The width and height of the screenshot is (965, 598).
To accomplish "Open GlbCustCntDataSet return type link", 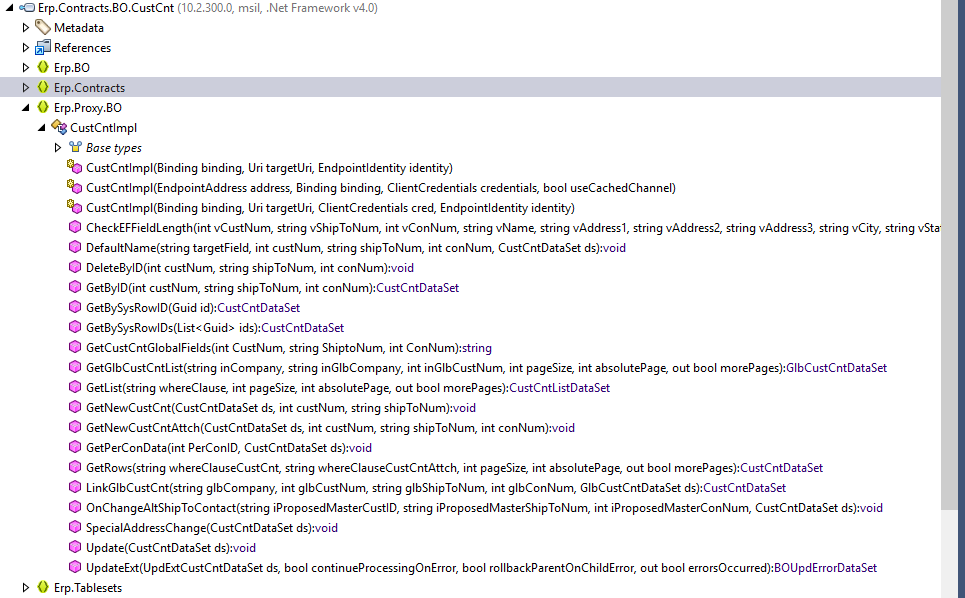I will click(x=836, y=368).
